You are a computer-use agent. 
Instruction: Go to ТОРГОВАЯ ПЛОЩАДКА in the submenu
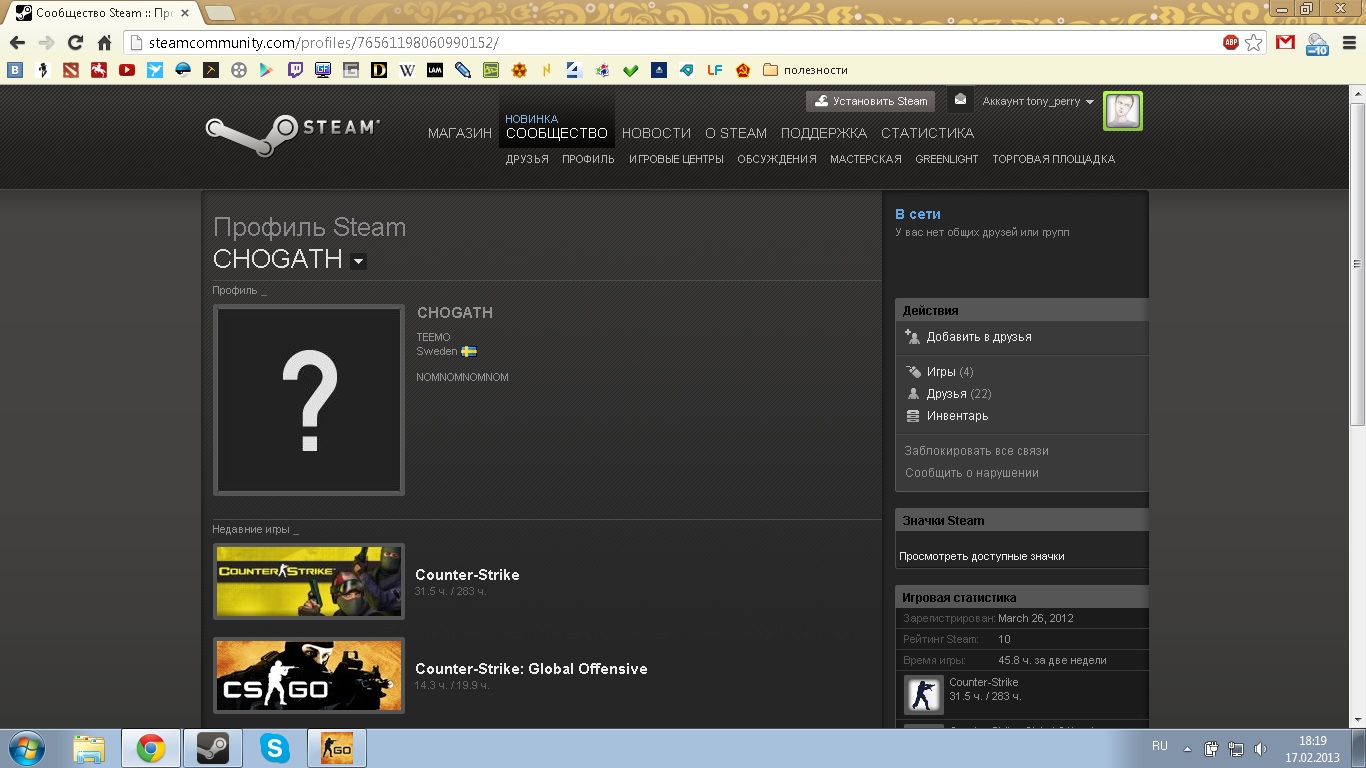pos(1053,159)
